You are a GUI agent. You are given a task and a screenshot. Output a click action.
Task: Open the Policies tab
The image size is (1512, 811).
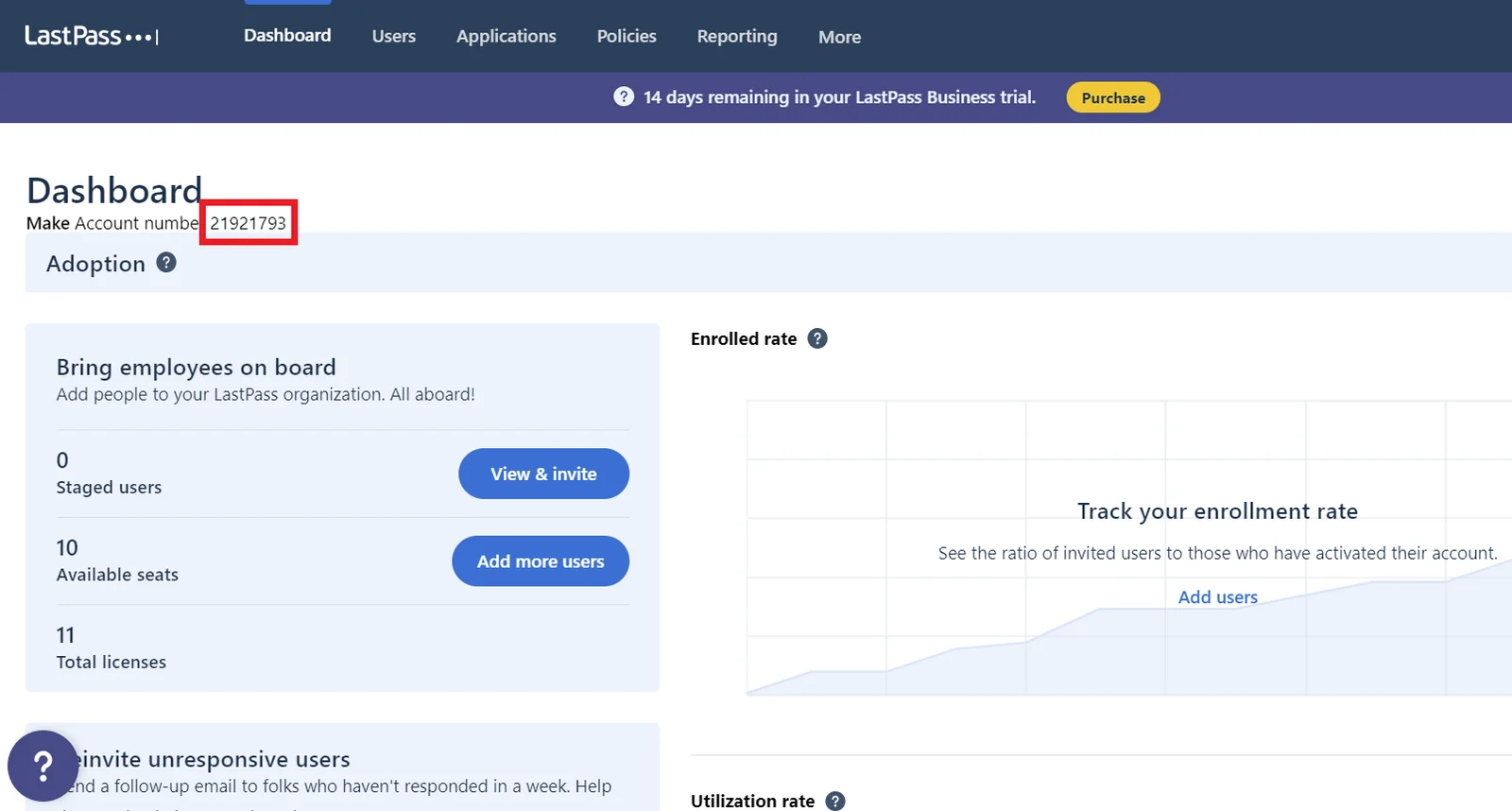627,36
